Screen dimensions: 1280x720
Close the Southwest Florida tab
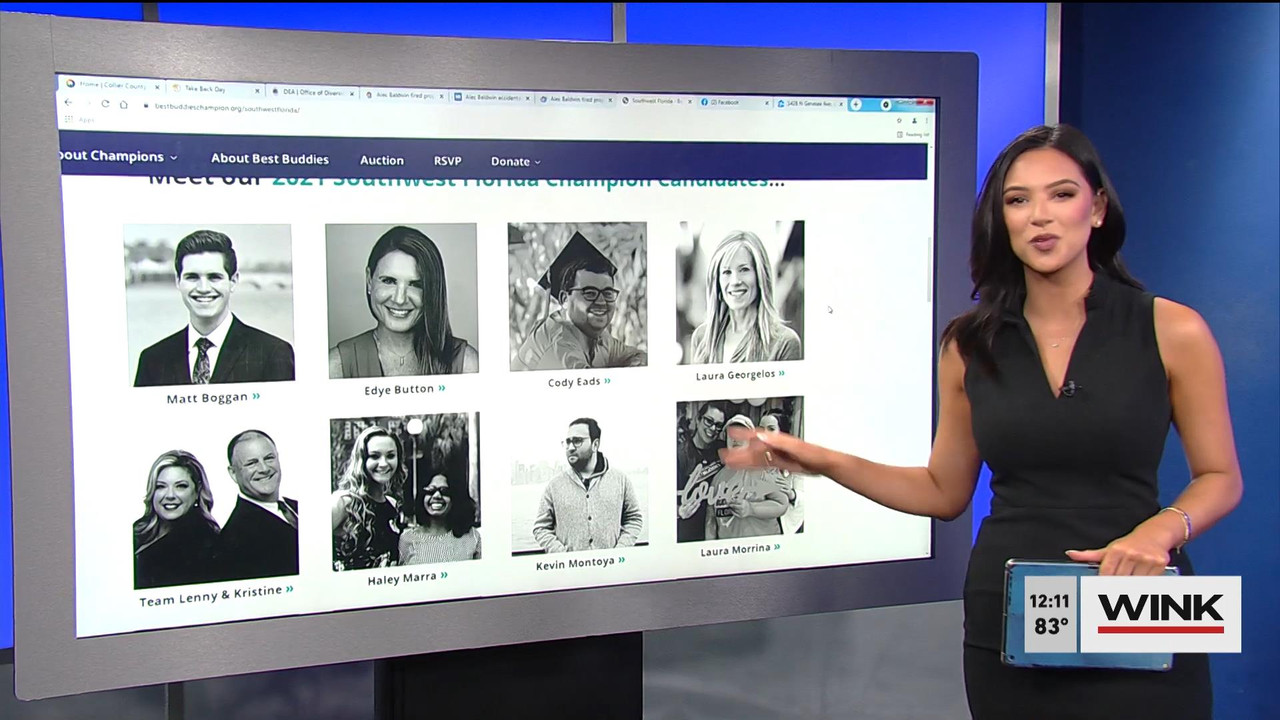(692, 101)
